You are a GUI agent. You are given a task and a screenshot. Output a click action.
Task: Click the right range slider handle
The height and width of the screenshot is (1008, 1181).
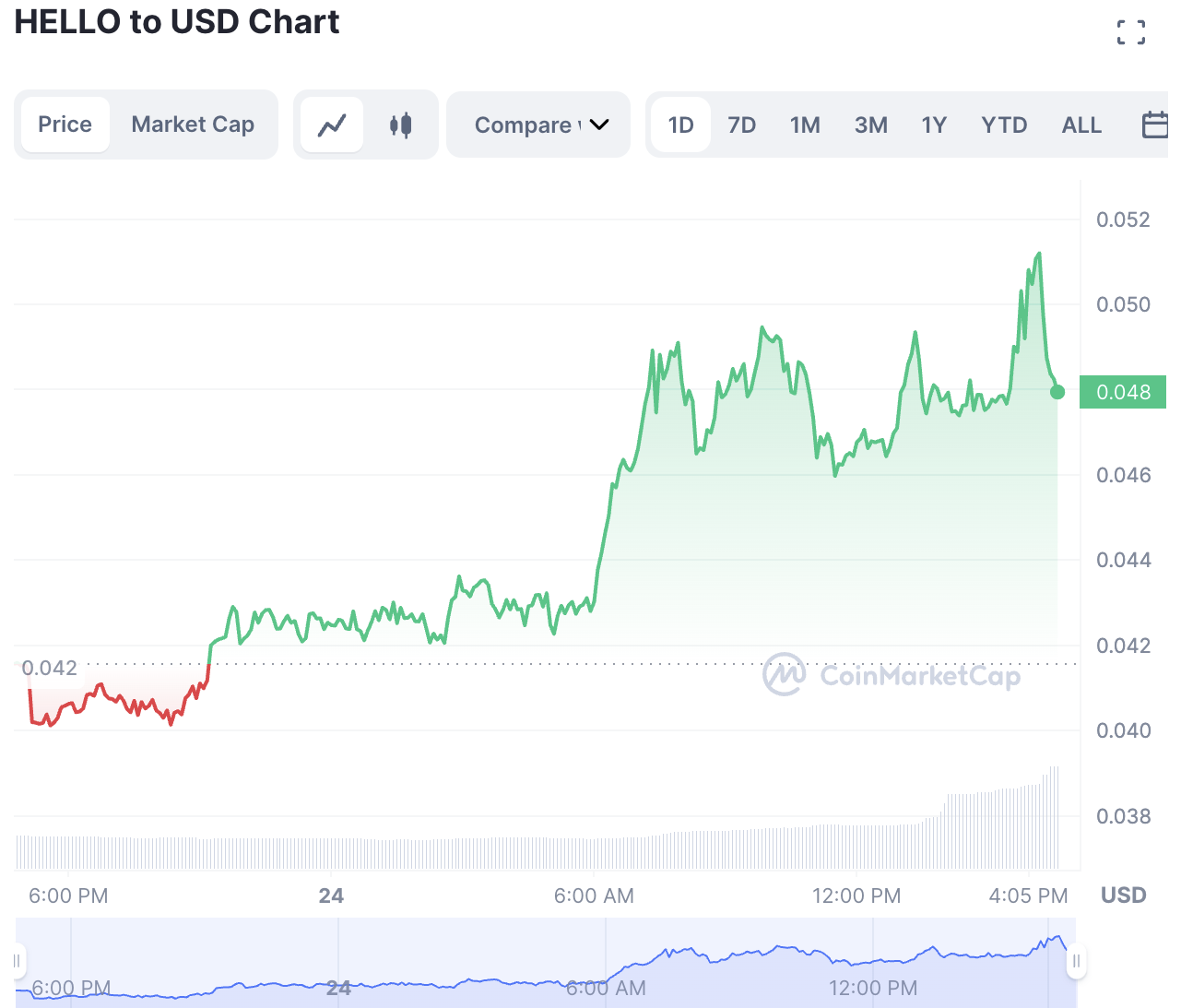pos(1076,961)
